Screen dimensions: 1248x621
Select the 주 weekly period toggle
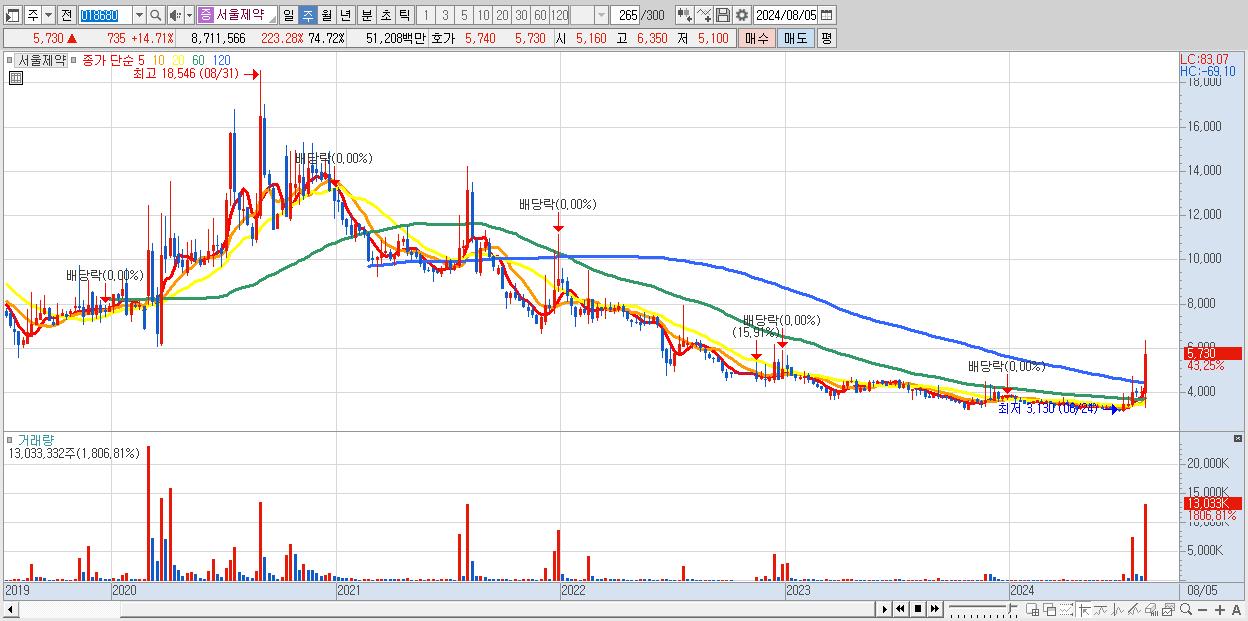(307, 15)
